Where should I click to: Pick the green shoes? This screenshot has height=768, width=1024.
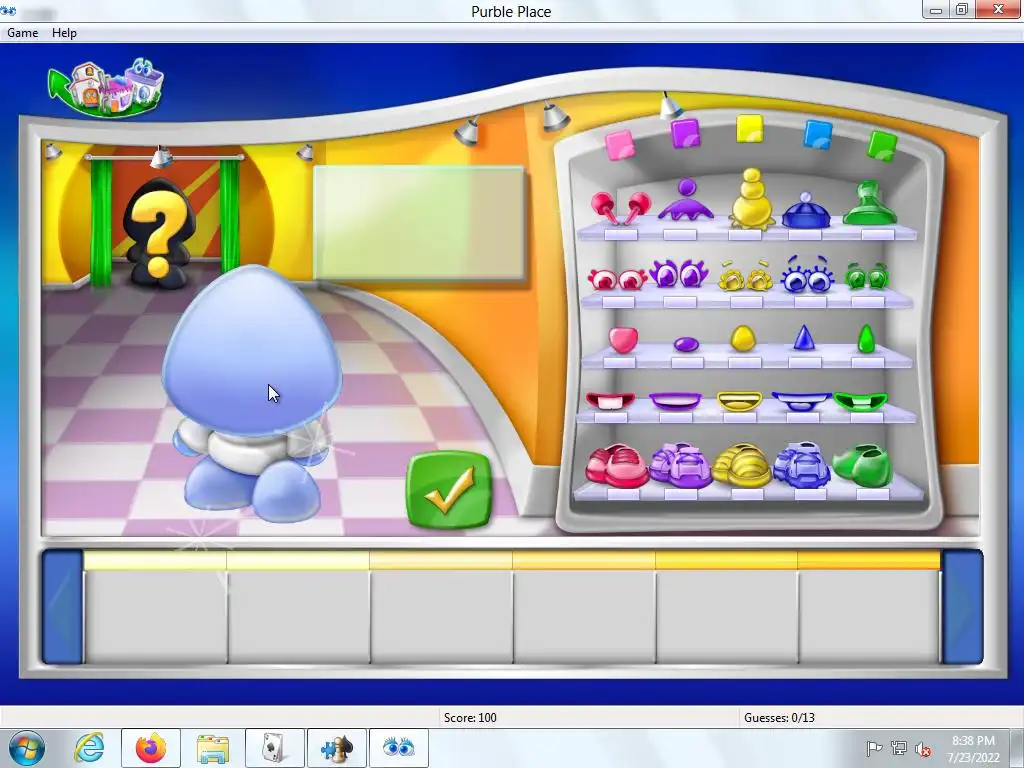862,466
